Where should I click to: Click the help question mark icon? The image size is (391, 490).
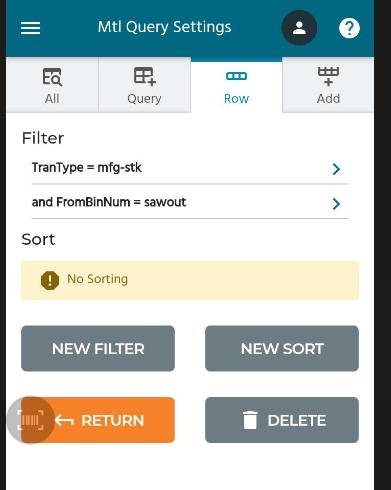click(x=349, y=28)
